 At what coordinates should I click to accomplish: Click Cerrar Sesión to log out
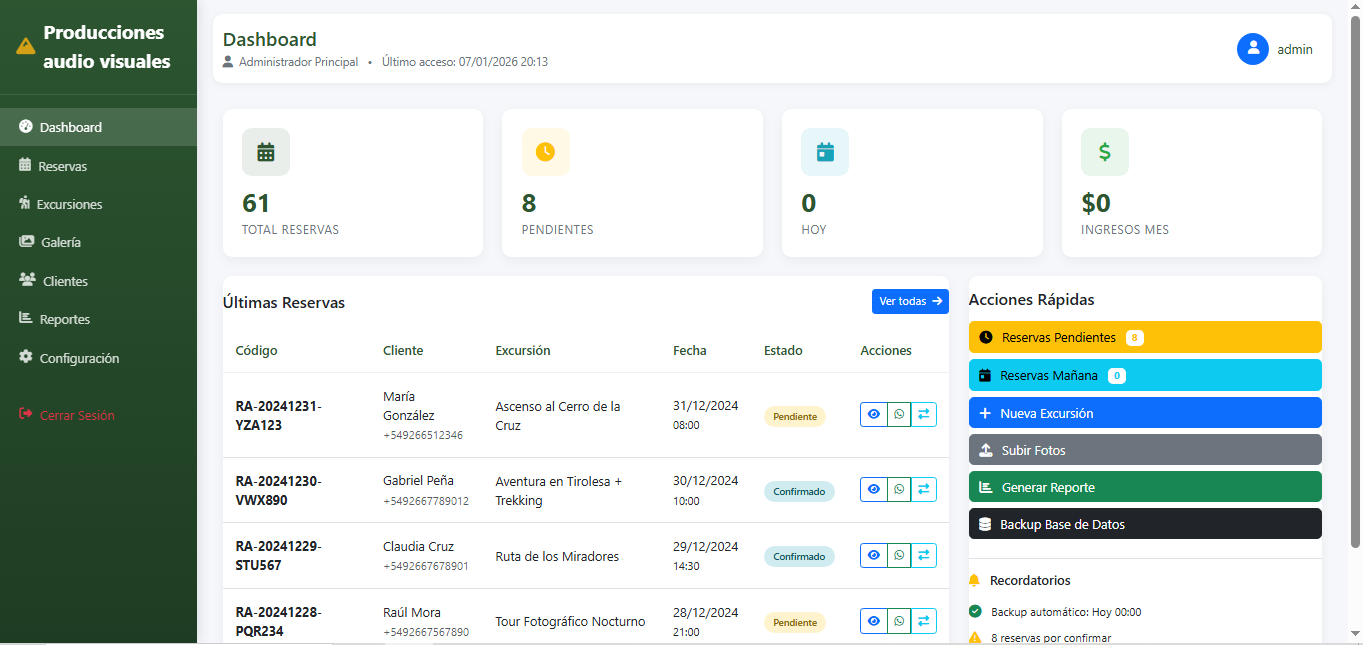[x=76, y=415]
